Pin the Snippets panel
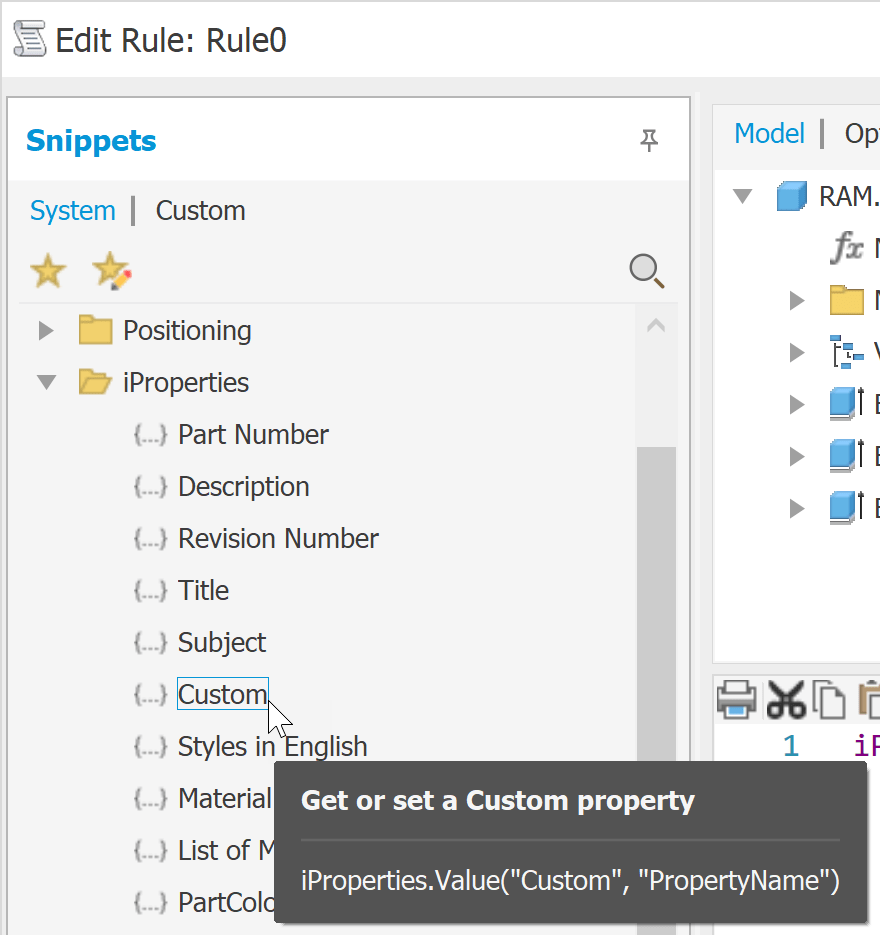Image resolution: width=880 pixels, height=935 pixels. pyautogui.click(x=649, y=140)
